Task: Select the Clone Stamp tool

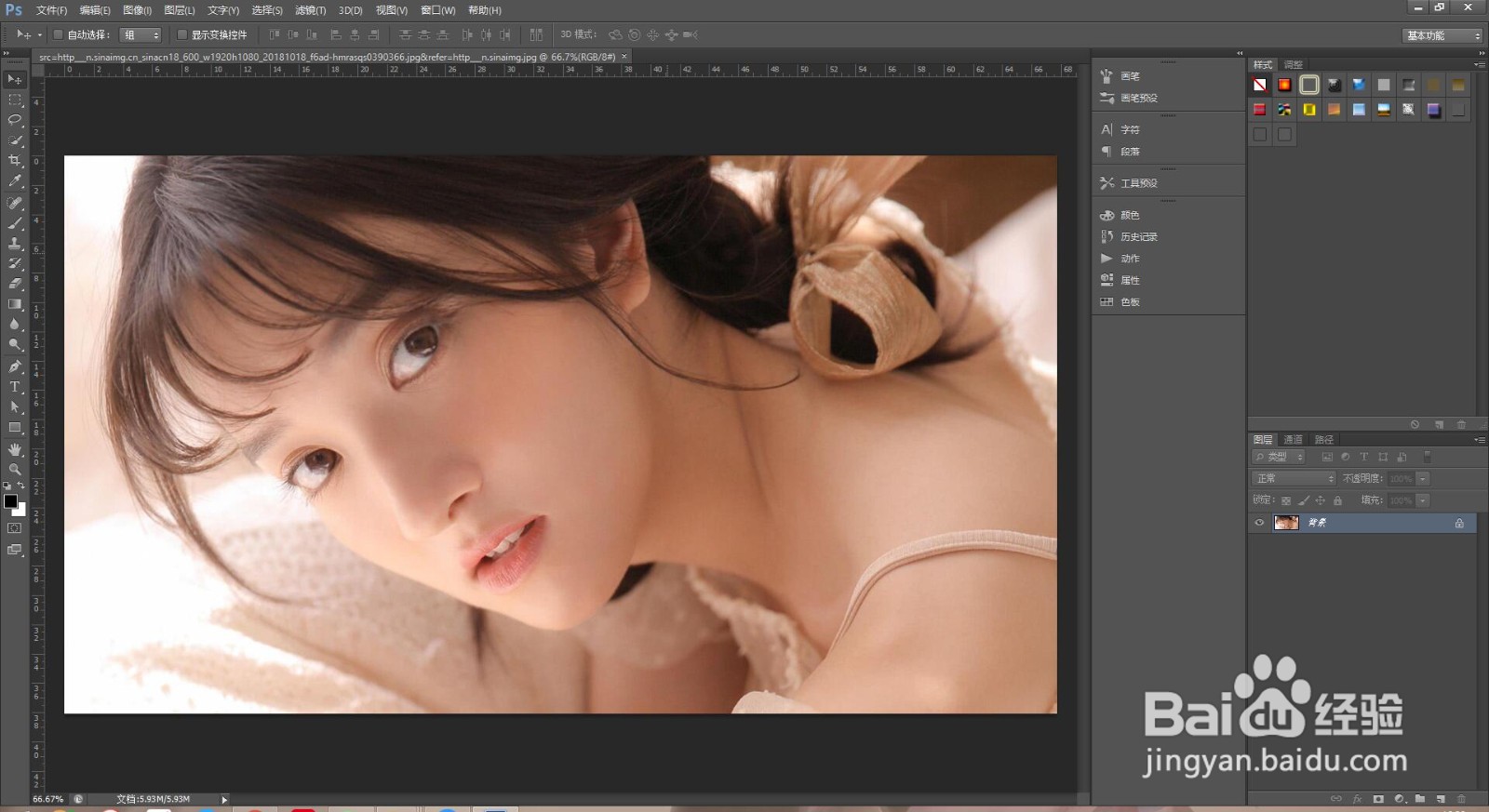Action: click(x=15, y=244)
